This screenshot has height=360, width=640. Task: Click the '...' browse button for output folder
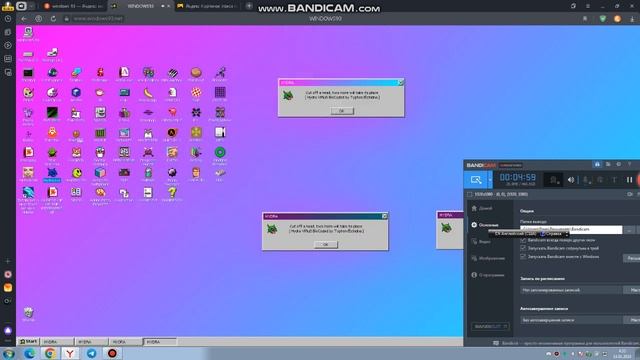(629, 230)
